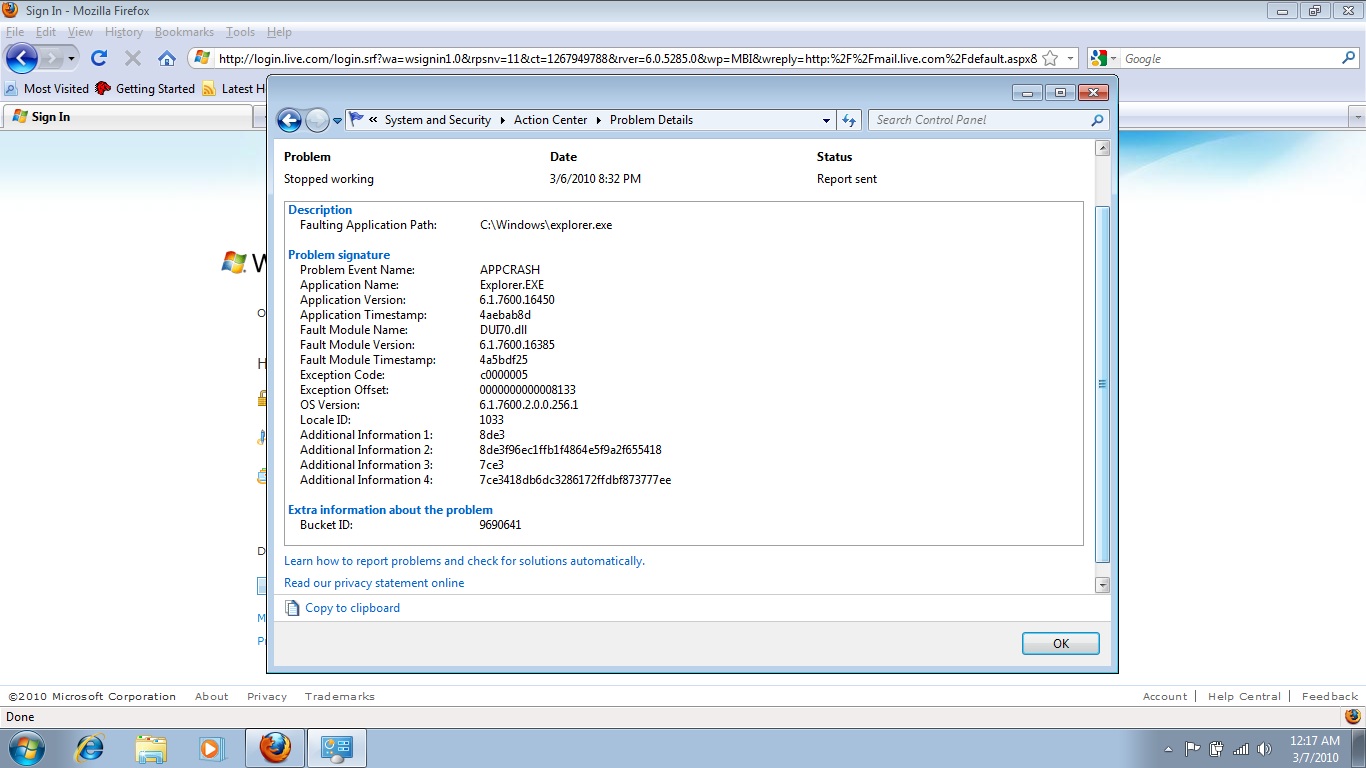
Task: Reload the page in Firefox
Action: click(x=98, y=58)
